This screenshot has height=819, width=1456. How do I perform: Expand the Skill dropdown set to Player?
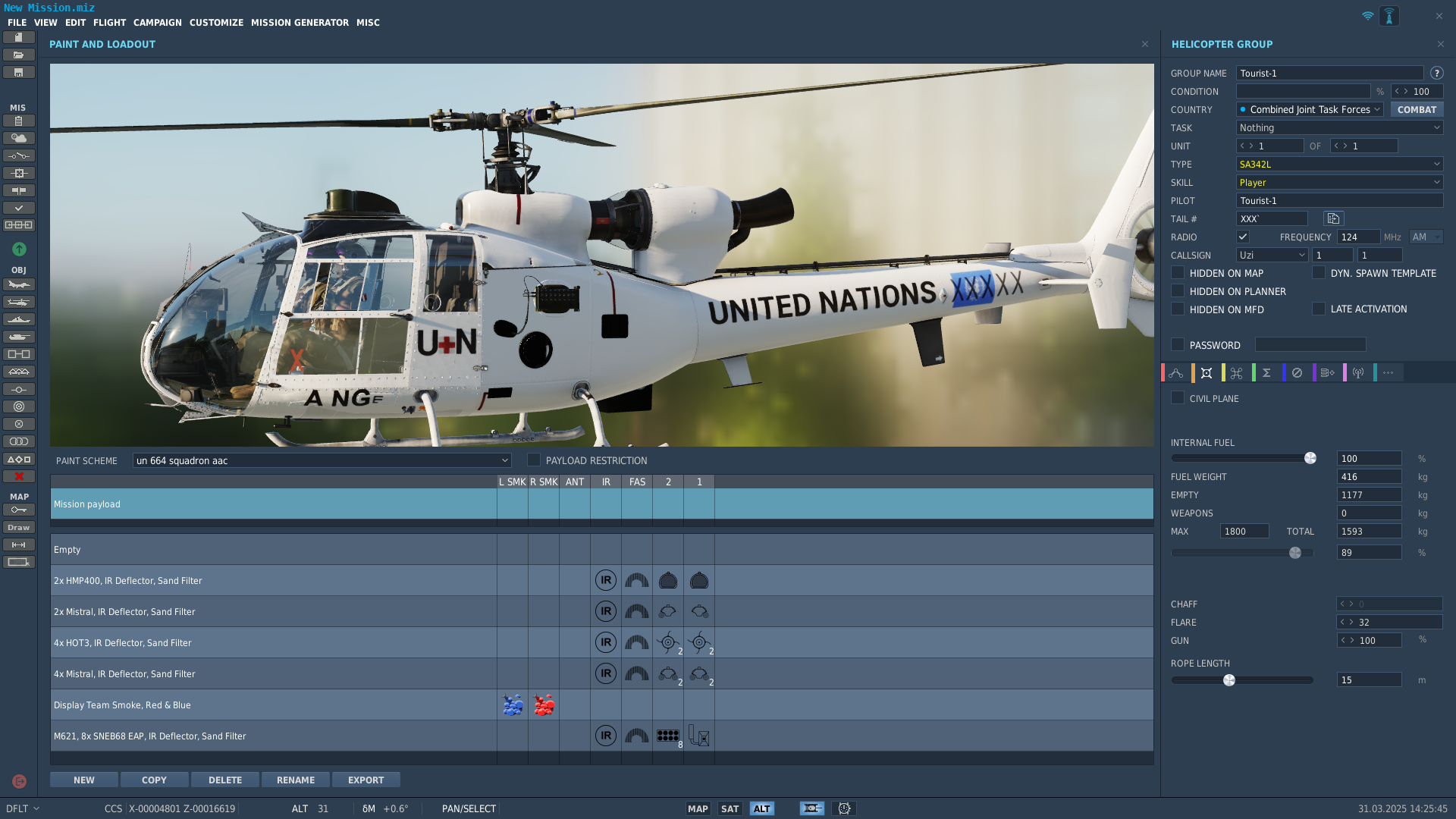coord(1339,182)
